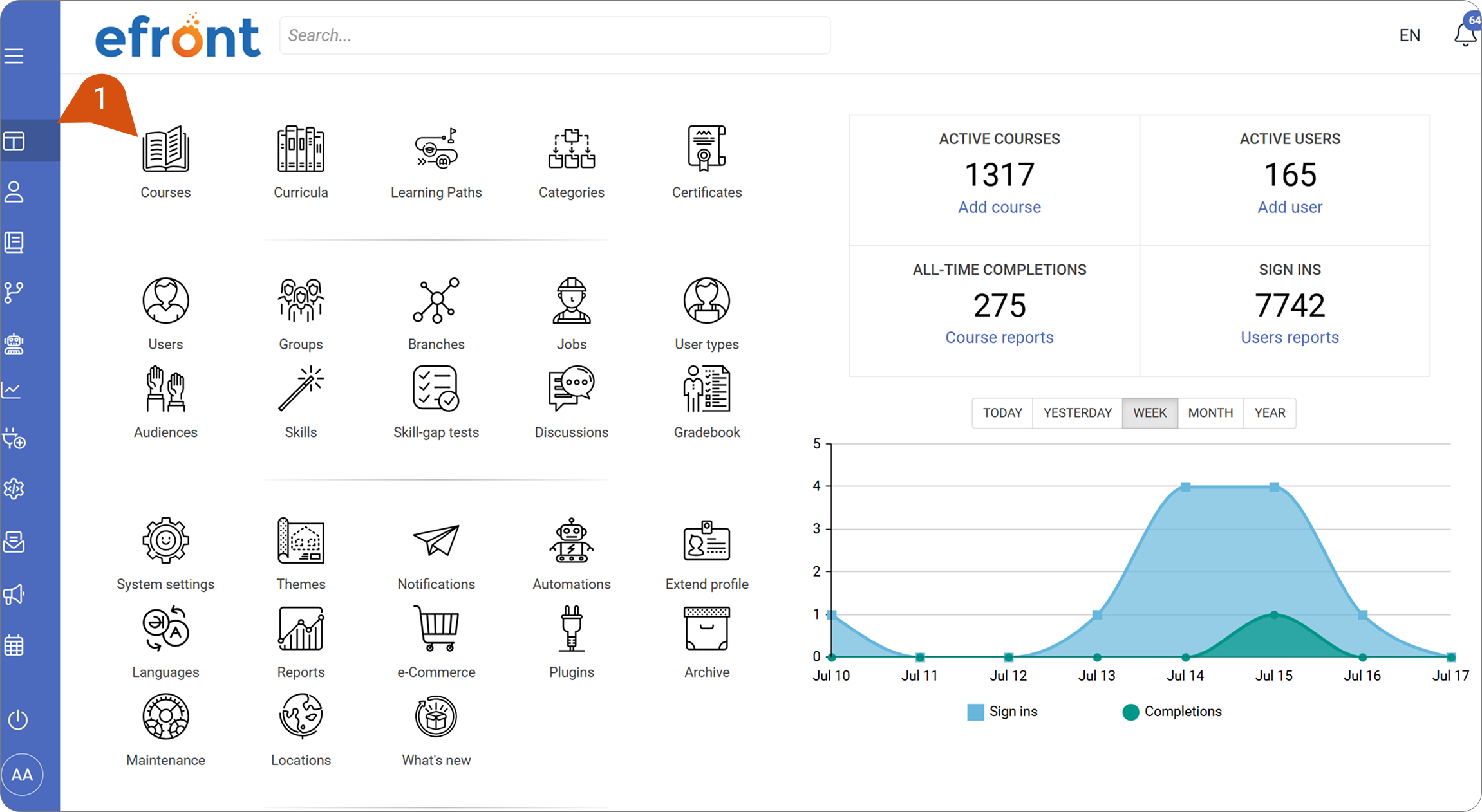1482x812 pixels.
Task: Open the Automations robot icon
Action: click(571, 540)
